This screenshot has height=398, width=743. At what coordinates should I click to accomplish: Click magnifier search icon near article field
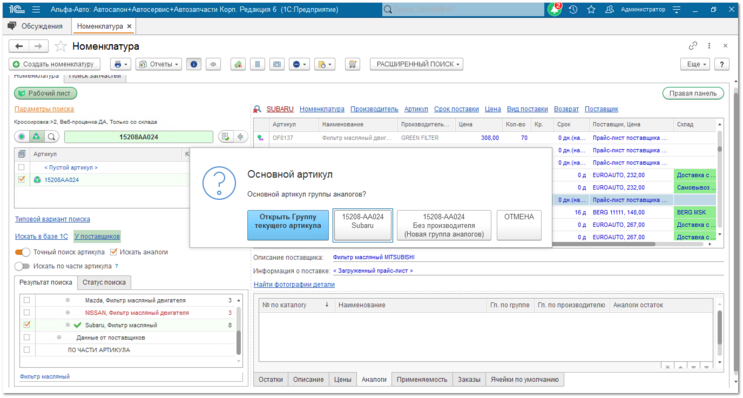51,137
